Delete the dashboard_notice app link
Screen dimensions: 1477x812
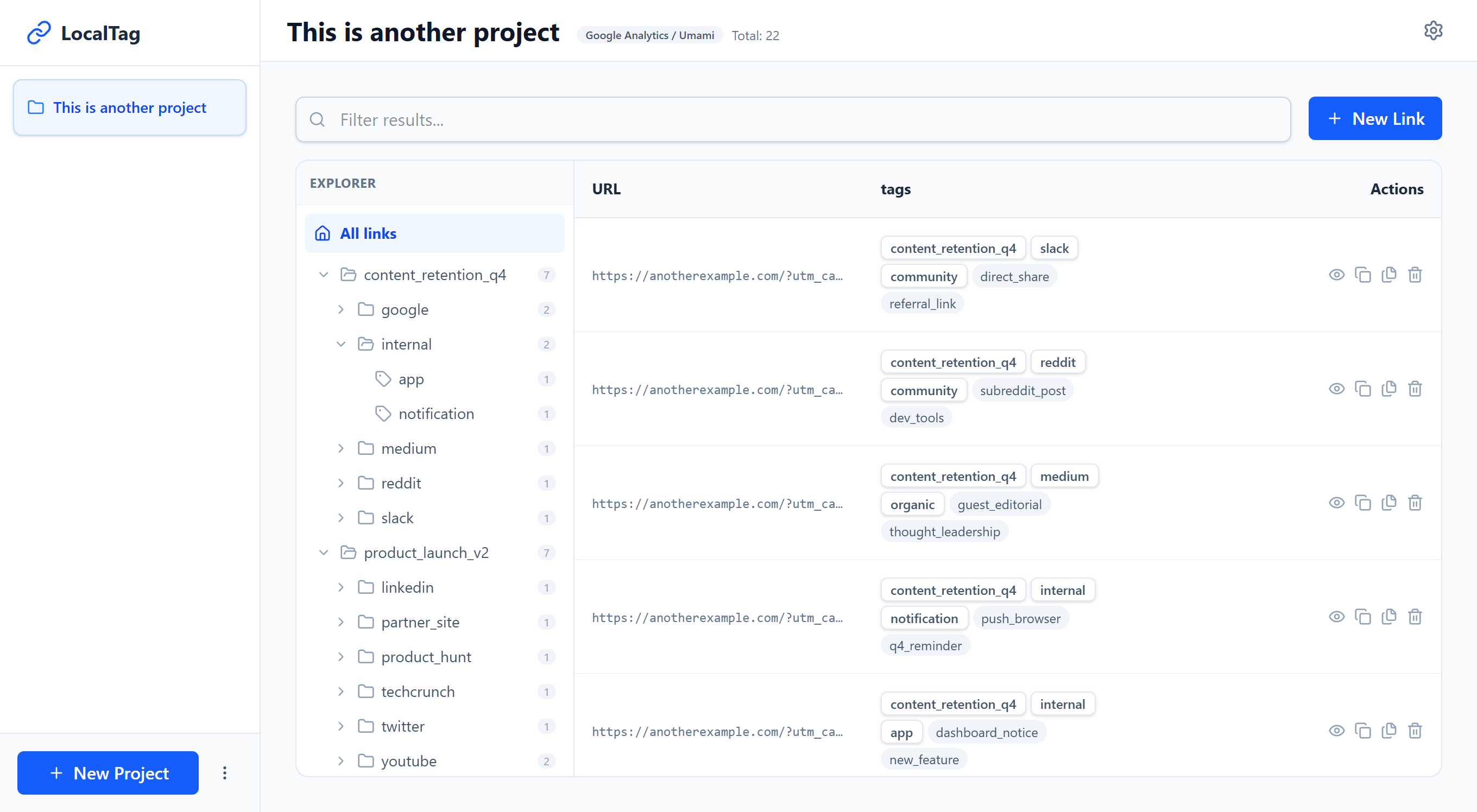point(1415,731)
